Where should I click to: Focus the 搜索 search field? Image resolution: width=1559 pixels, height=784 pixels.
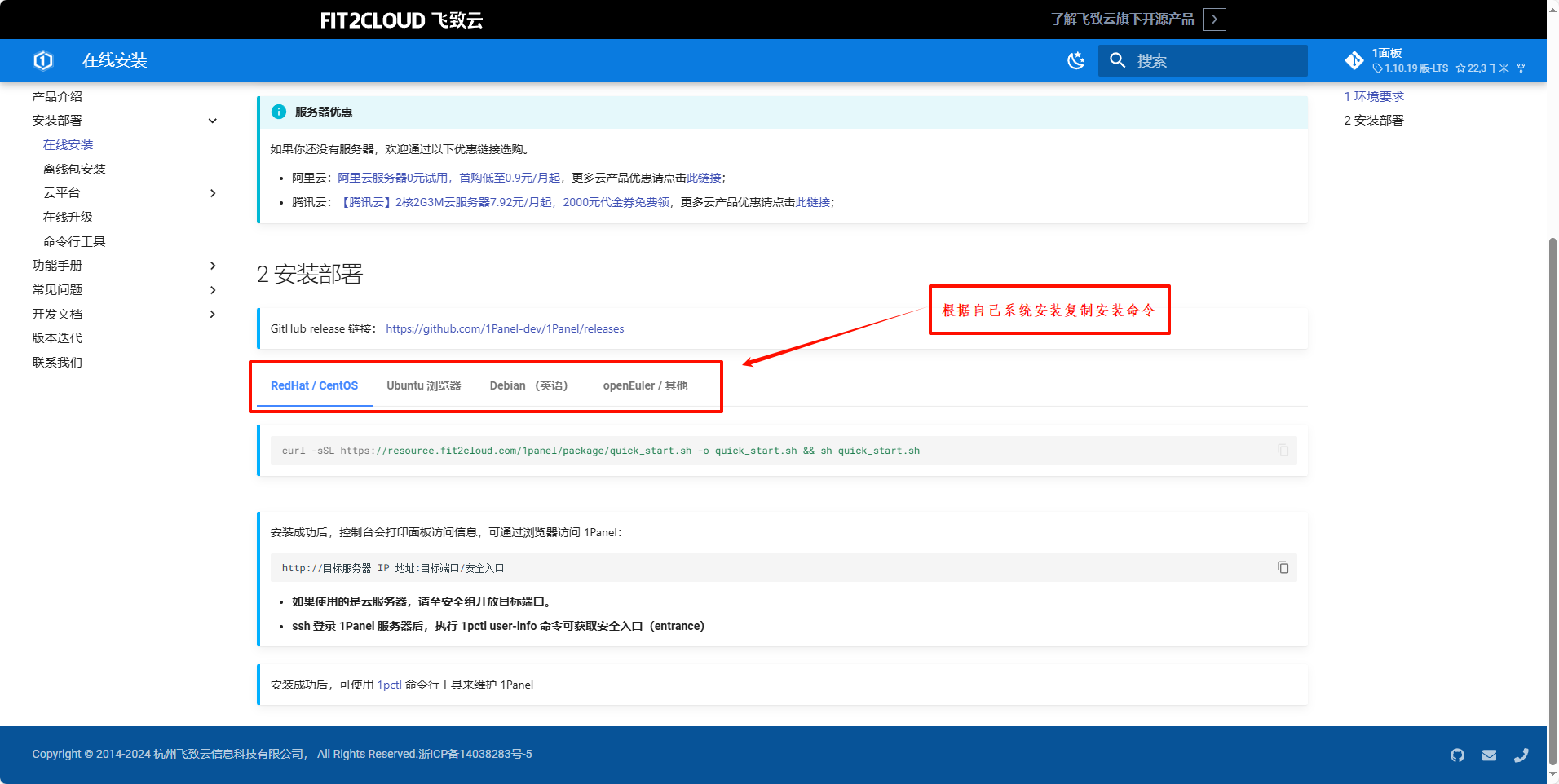click(1203, 60)
